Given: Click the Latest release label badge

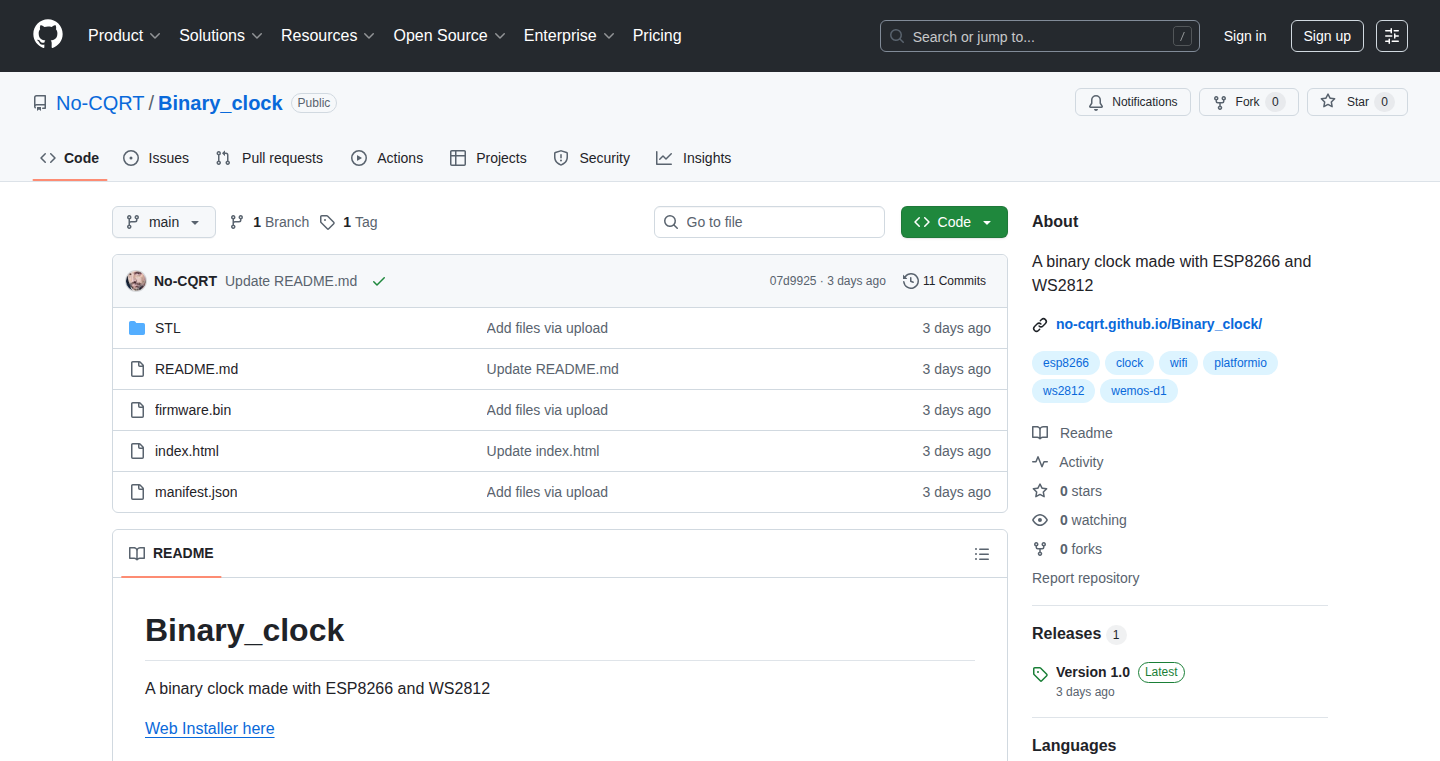Looking at the screenshot, I should pos(1161,672).
